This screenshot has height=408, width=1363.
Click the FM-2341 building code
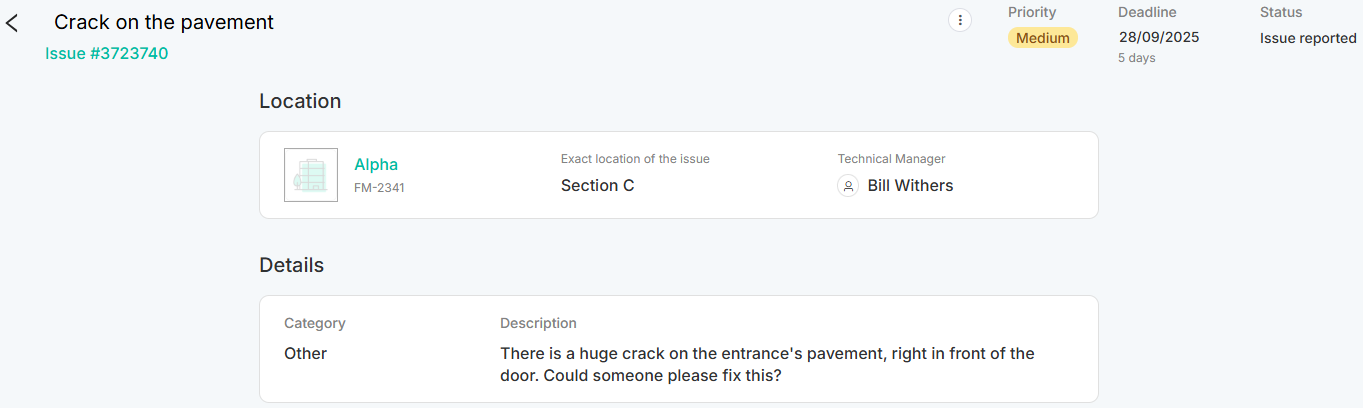(x=379, y=187)
